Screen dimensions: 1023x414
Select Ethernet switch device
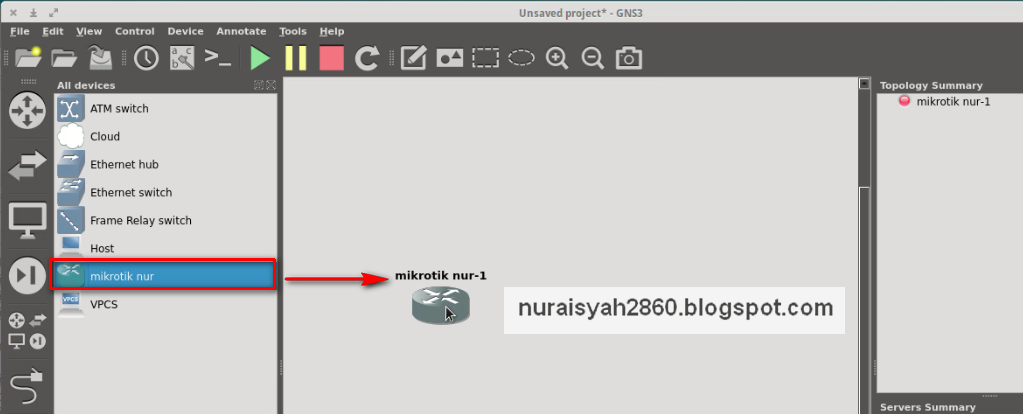tap(165, 193)
